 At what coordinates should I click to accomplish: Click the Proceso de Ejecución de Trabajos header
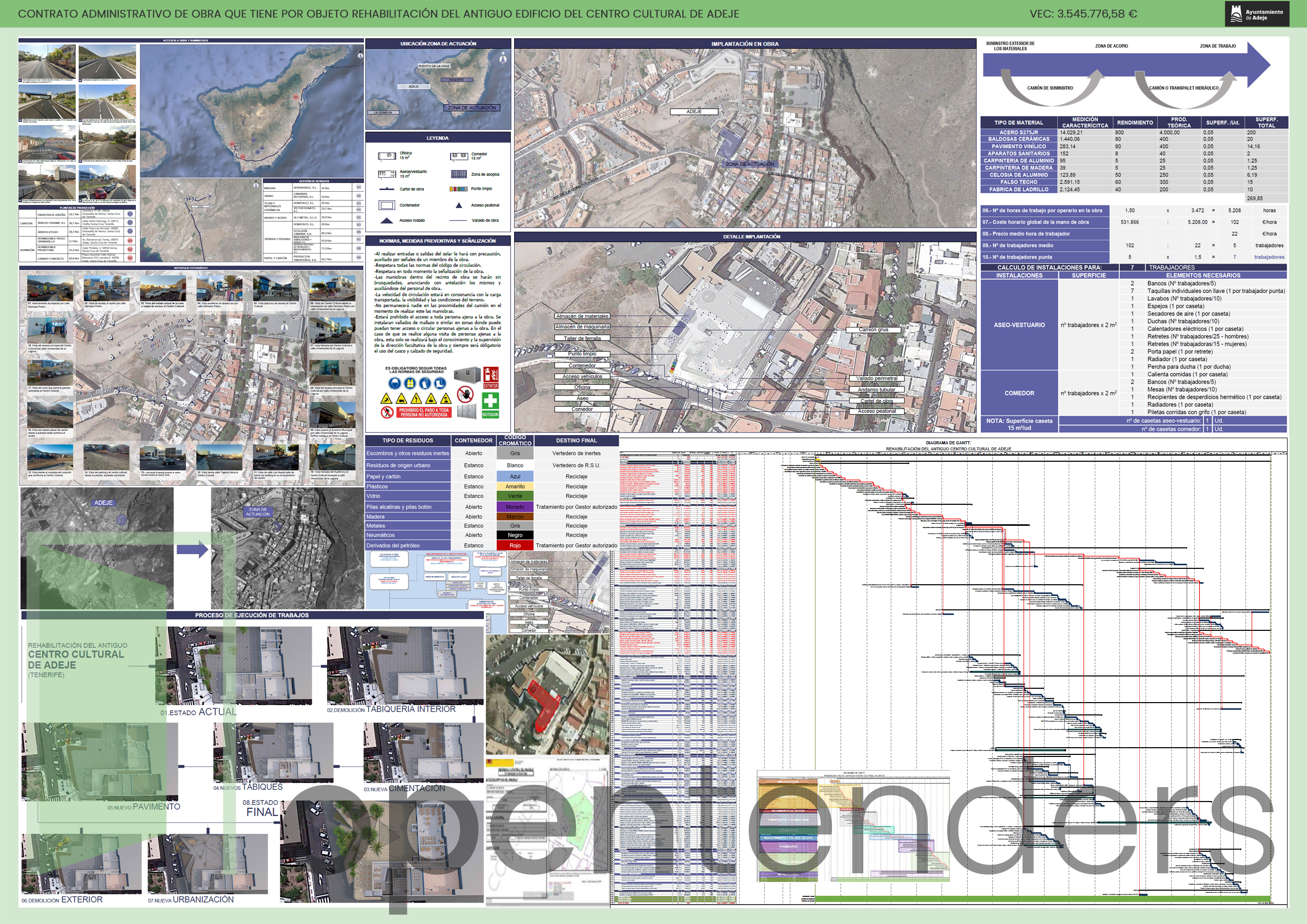point(252,615)
